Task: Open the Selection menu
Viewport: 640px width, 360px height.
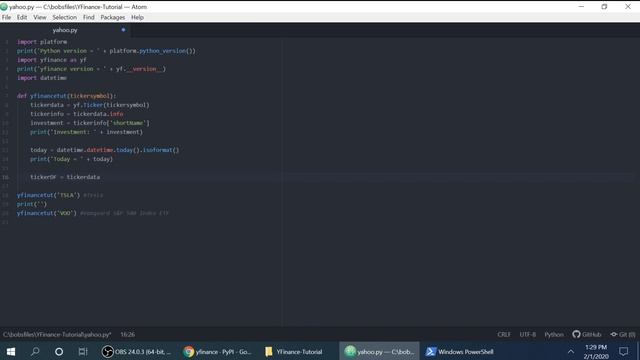Action: click(64, 17)
